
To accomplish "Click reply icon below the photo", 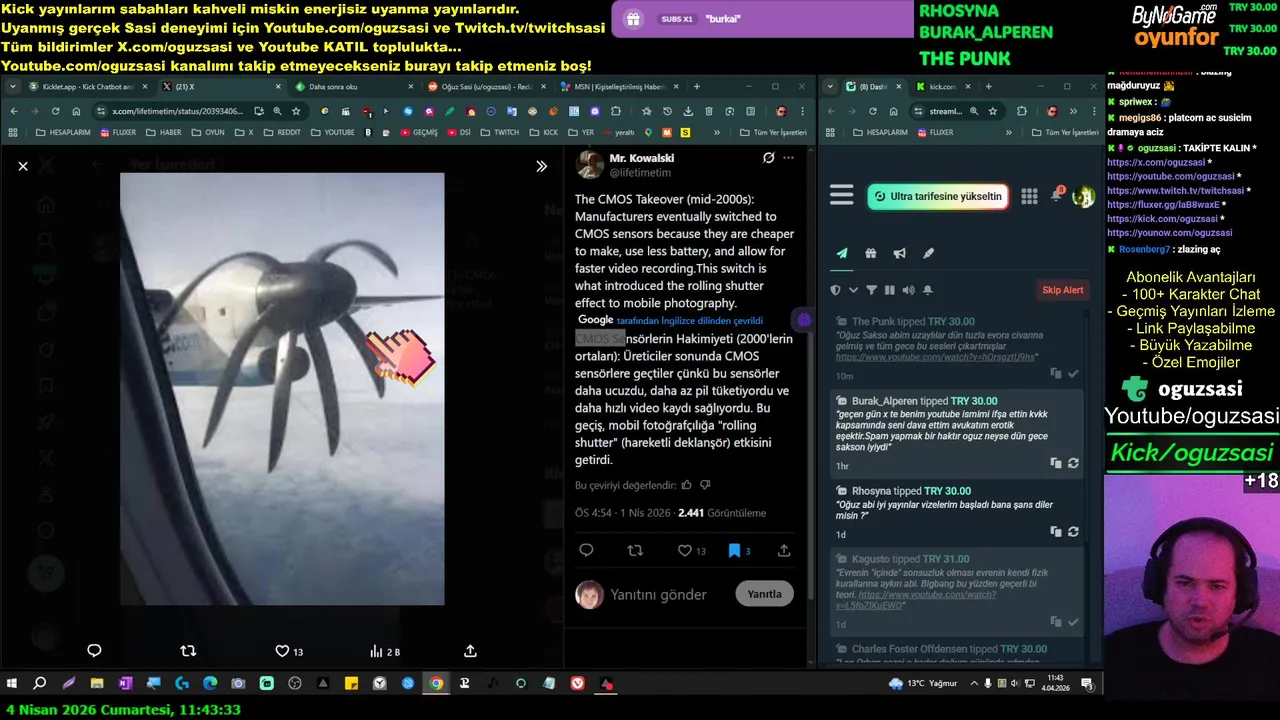I will 94,651.
